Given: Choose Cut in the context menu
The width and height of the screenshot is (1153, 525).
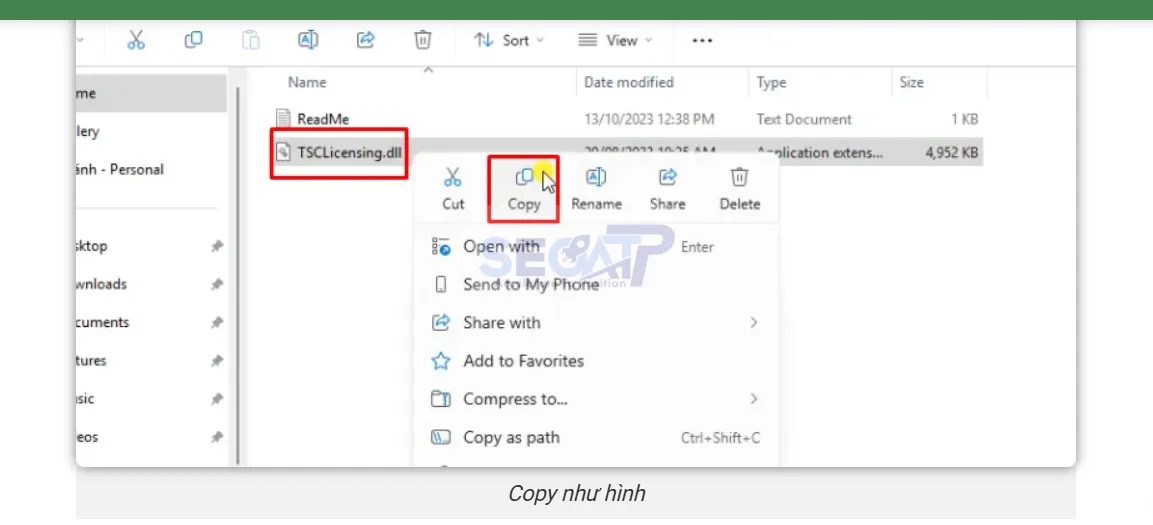Looking at the screenshot, I should (453, 189).
